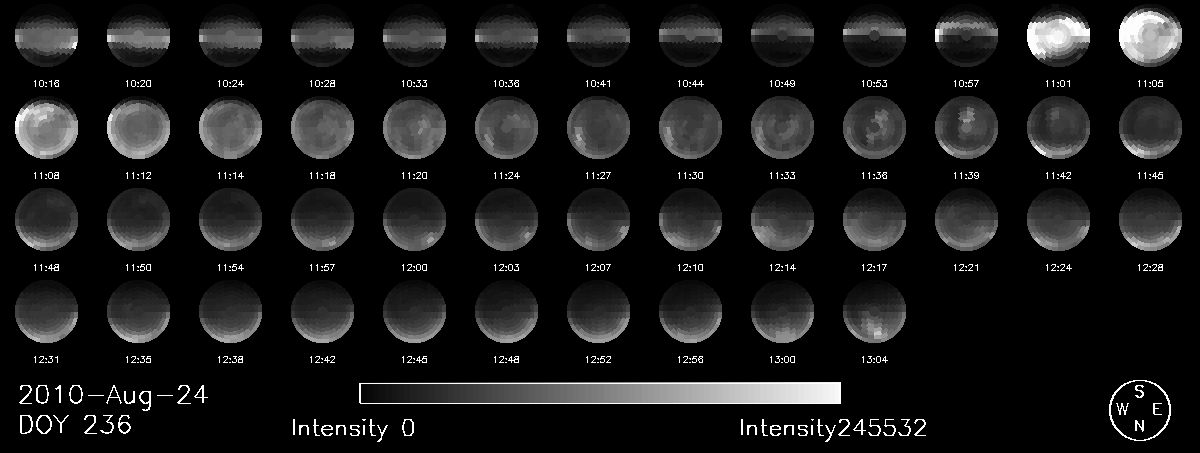The height and width of the screenshot is (453, 1200).
Task: Select the 11:42 disk frame
Action: point(1059,129)
